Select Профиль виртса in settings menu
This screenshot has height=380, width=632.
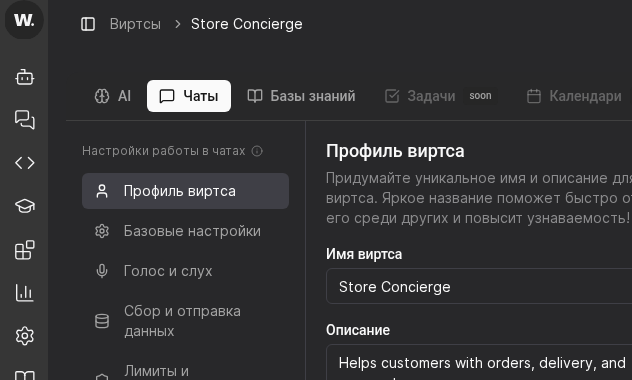point(185,191)
